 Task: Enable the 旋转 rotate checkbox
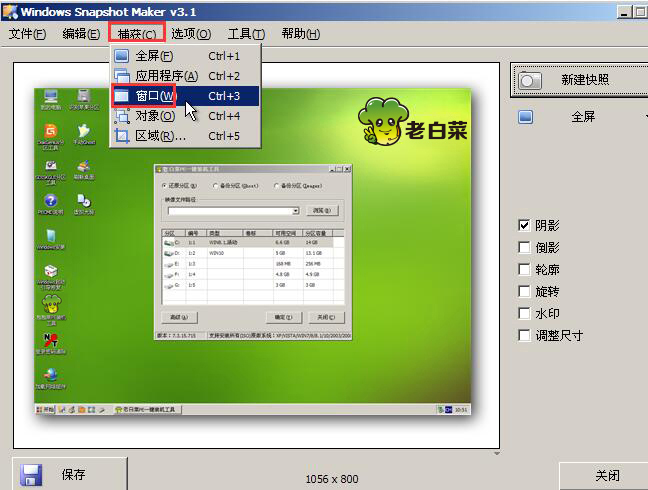click(x=524, y=291)
